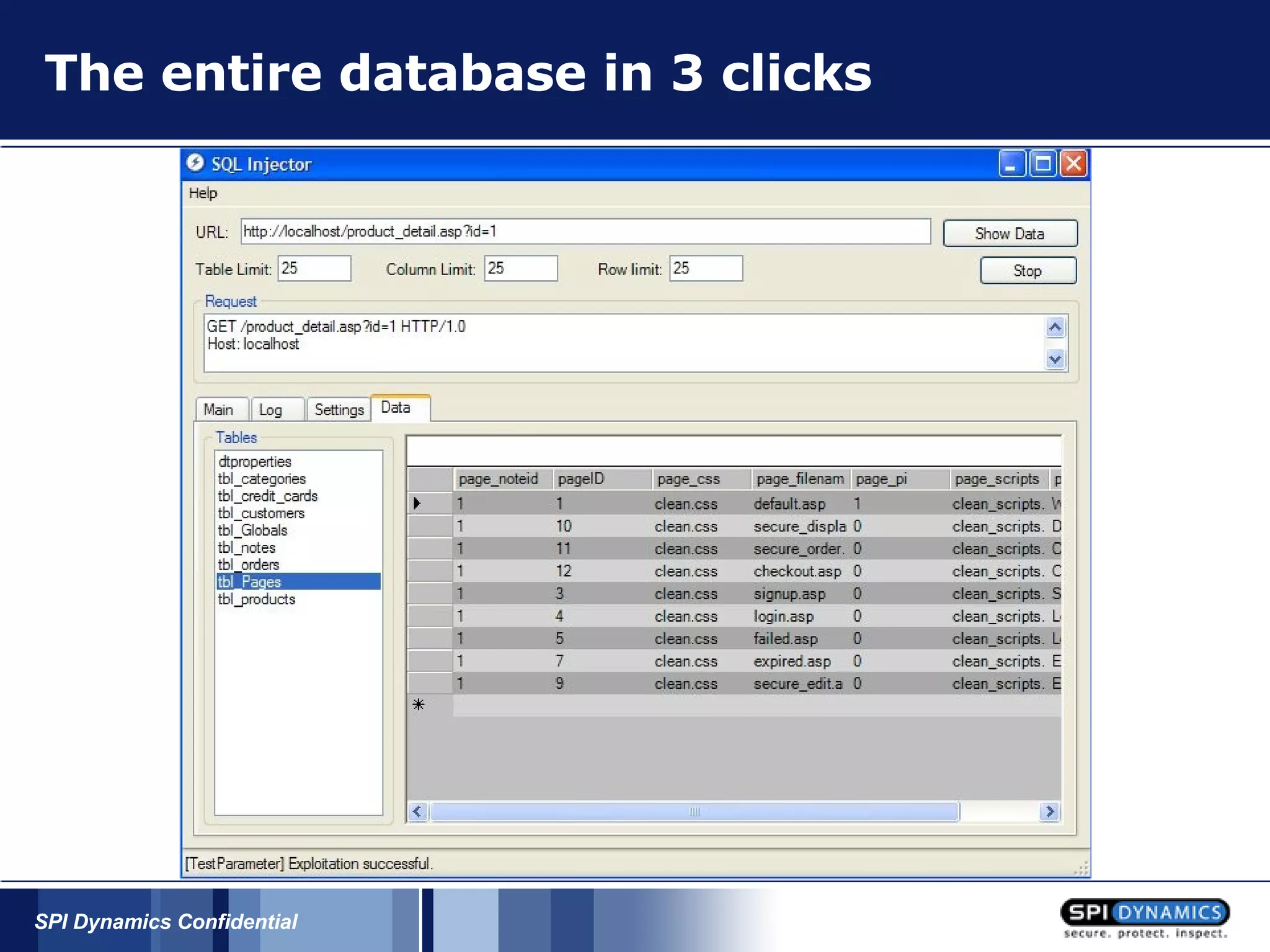Click pageID cell with value 7

click(602, 661)
